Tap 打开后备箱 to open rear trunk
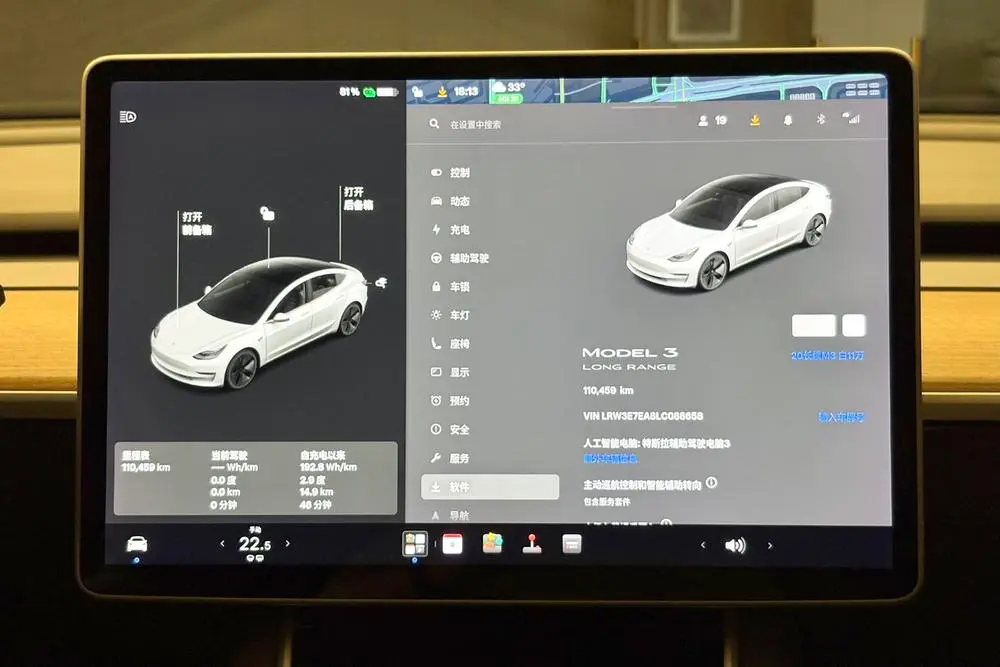The width and height of the screenshot is (1000, 667). coord(358,198)
